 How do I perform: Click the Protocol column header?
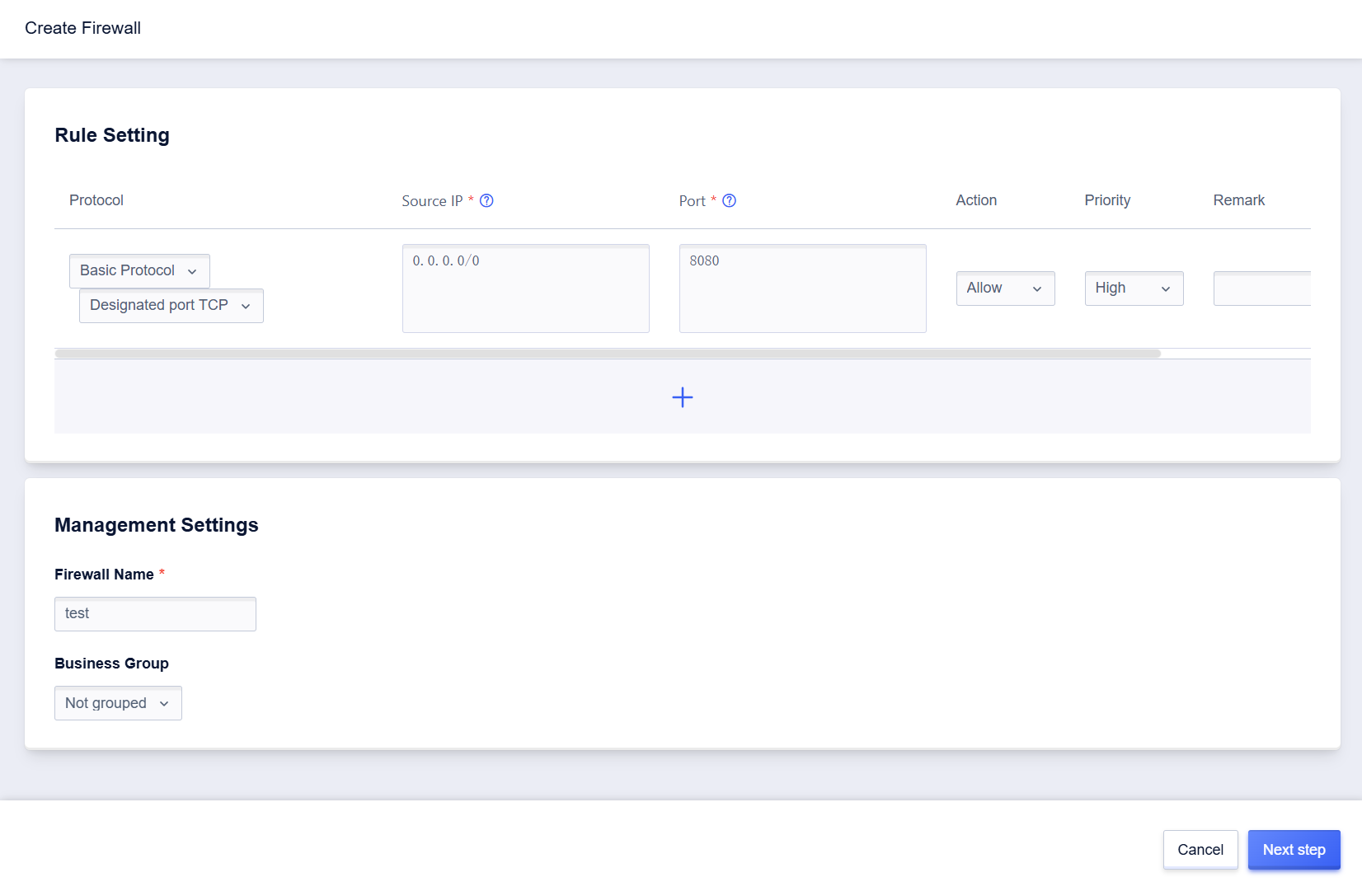tap(96, 200)
